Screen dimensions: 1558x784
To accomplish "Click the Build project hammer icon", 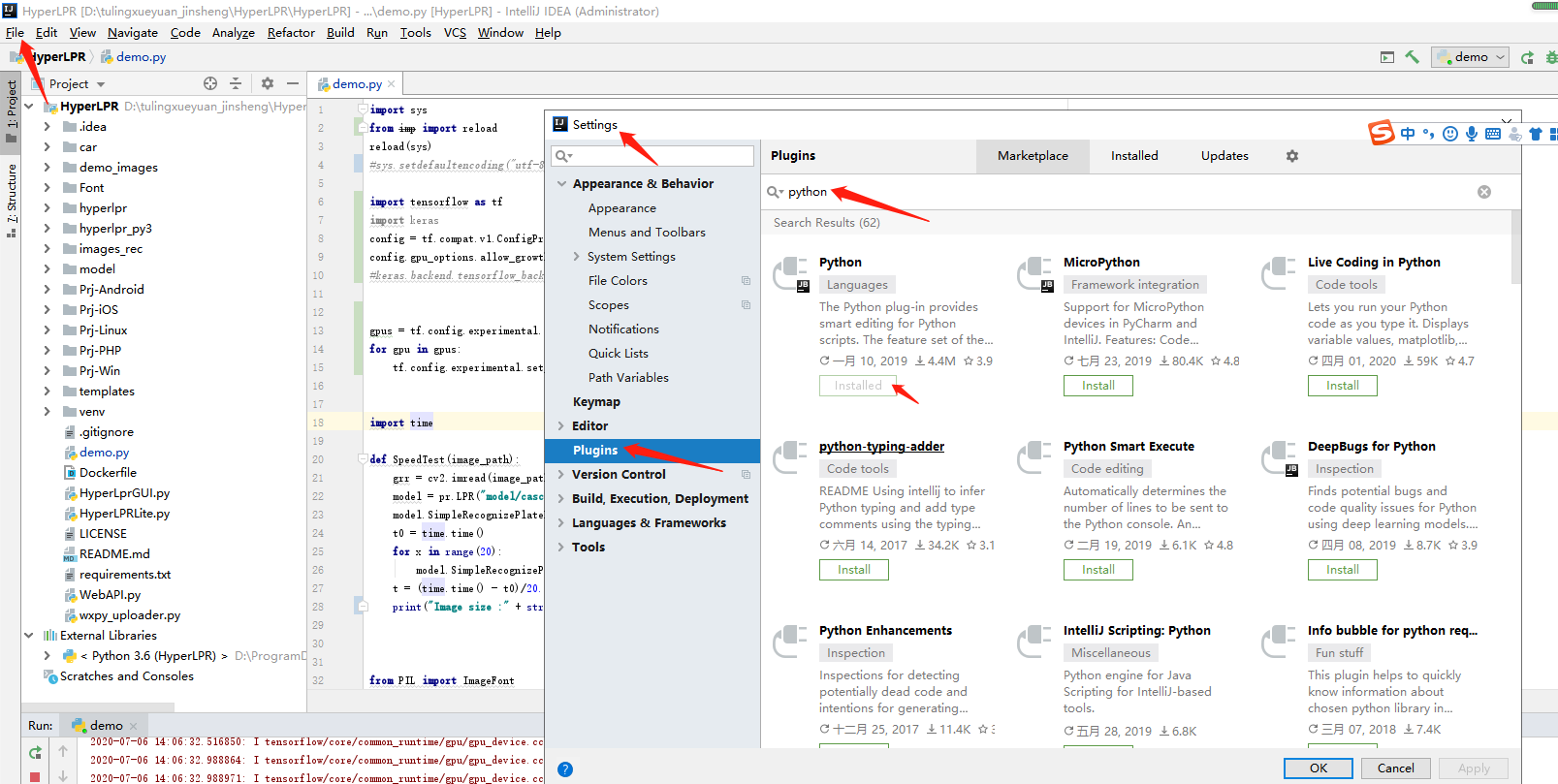I will 1412,57.
